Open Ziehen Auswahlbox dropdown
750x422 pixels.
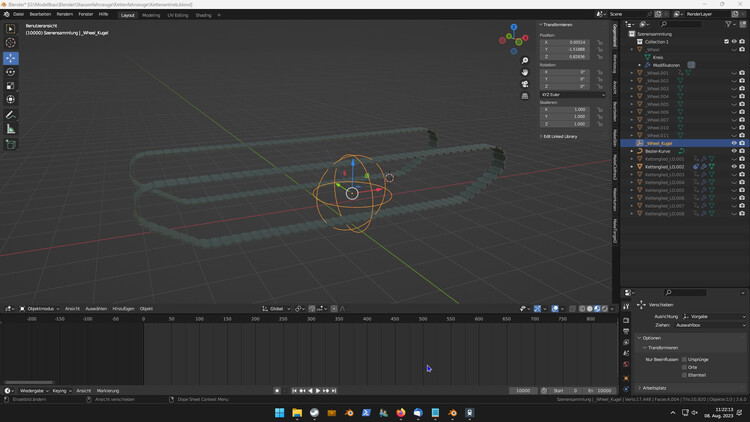pos(710,325)
